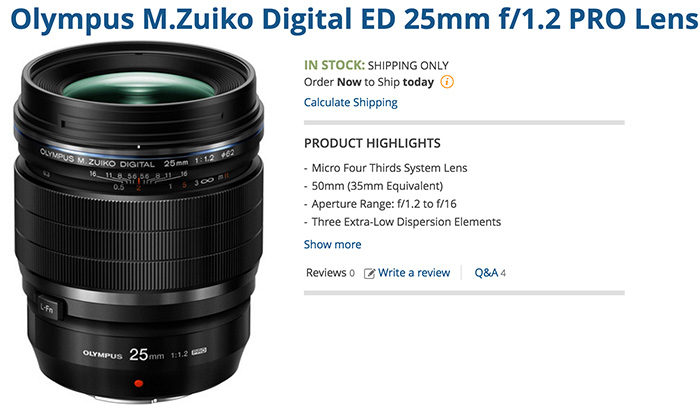Image resolution: width=700 pixels, height=414 pixels.
Task: Click the L-Fn button on lens image
Action: coord(48,308)
